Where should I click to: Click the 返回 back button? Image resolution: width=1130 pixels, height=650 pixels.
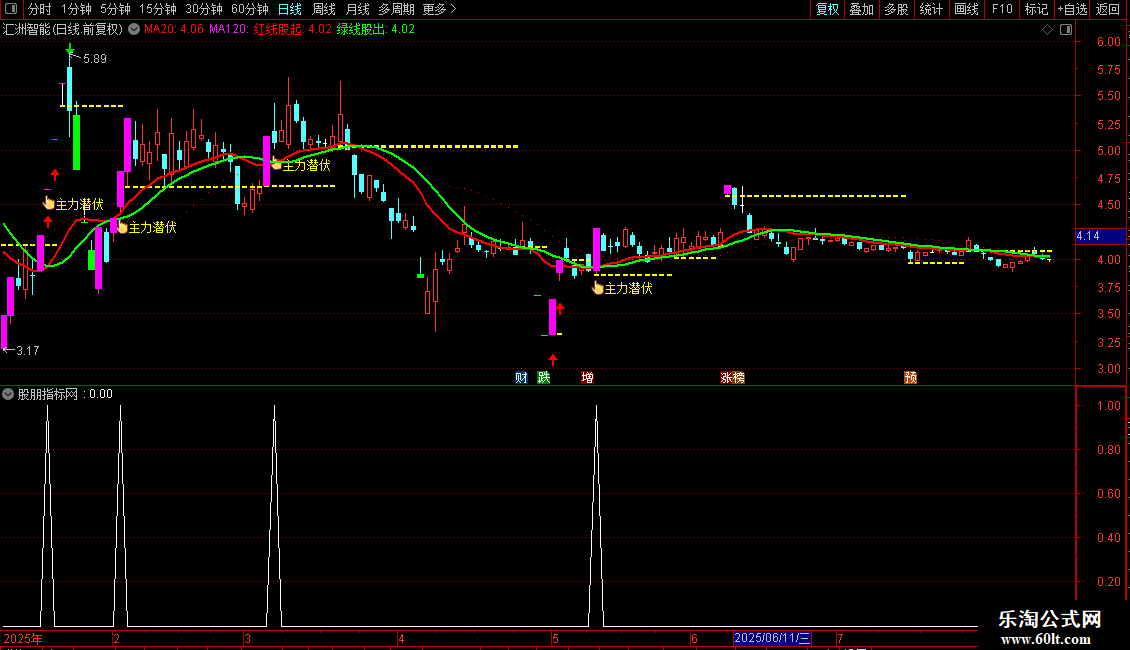click(1108, 9)
